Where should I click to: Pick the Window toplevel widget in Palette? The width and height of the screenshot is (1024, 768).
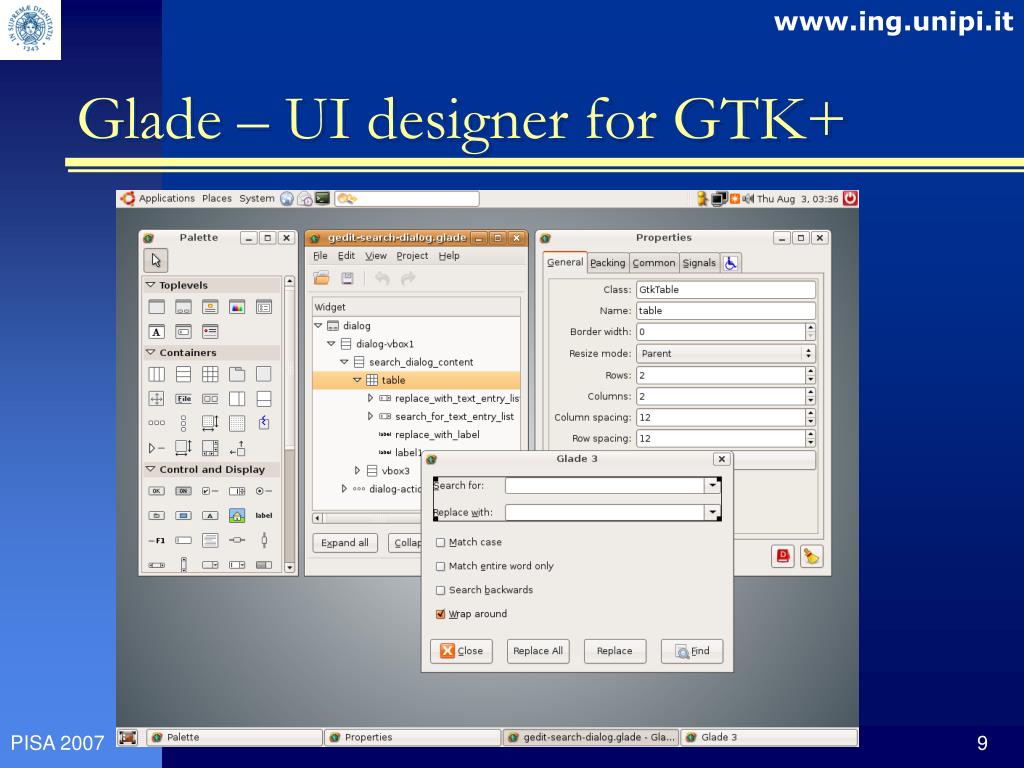[x=157, y=307]
